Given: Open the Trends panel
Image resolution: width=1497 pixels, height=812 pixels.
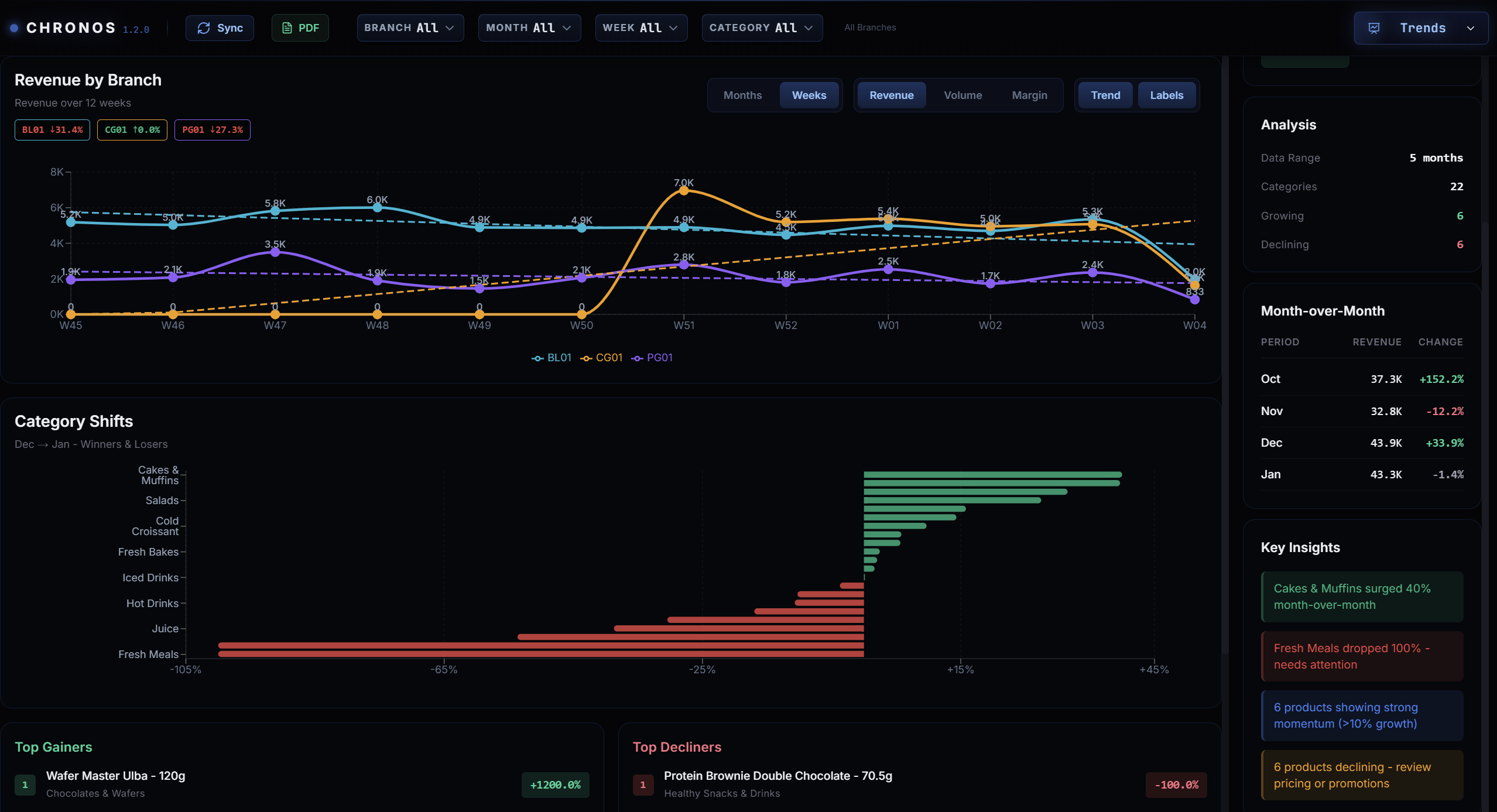Looking at the screenshot, I should pos(1421,28).
